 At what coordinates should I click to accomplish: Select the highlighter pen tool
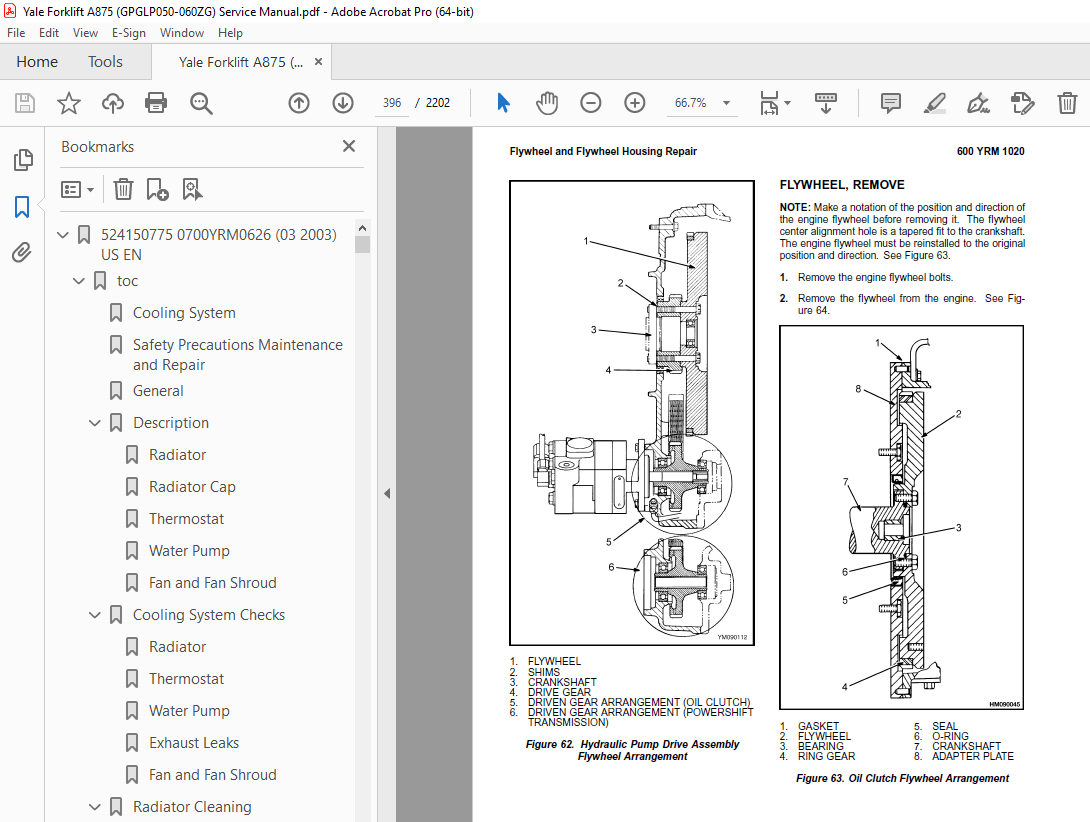934,103
